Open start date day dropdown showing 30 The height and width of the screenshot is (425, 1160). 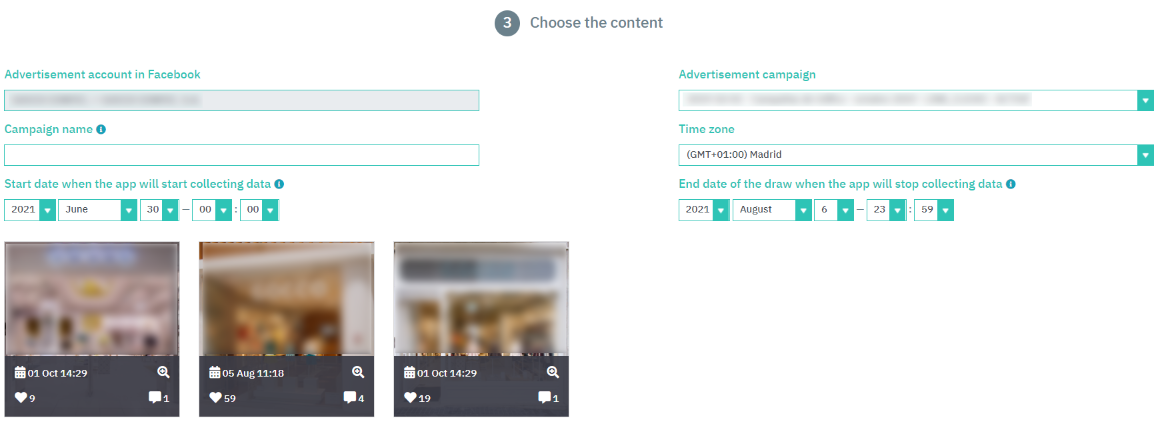point(160,210)
